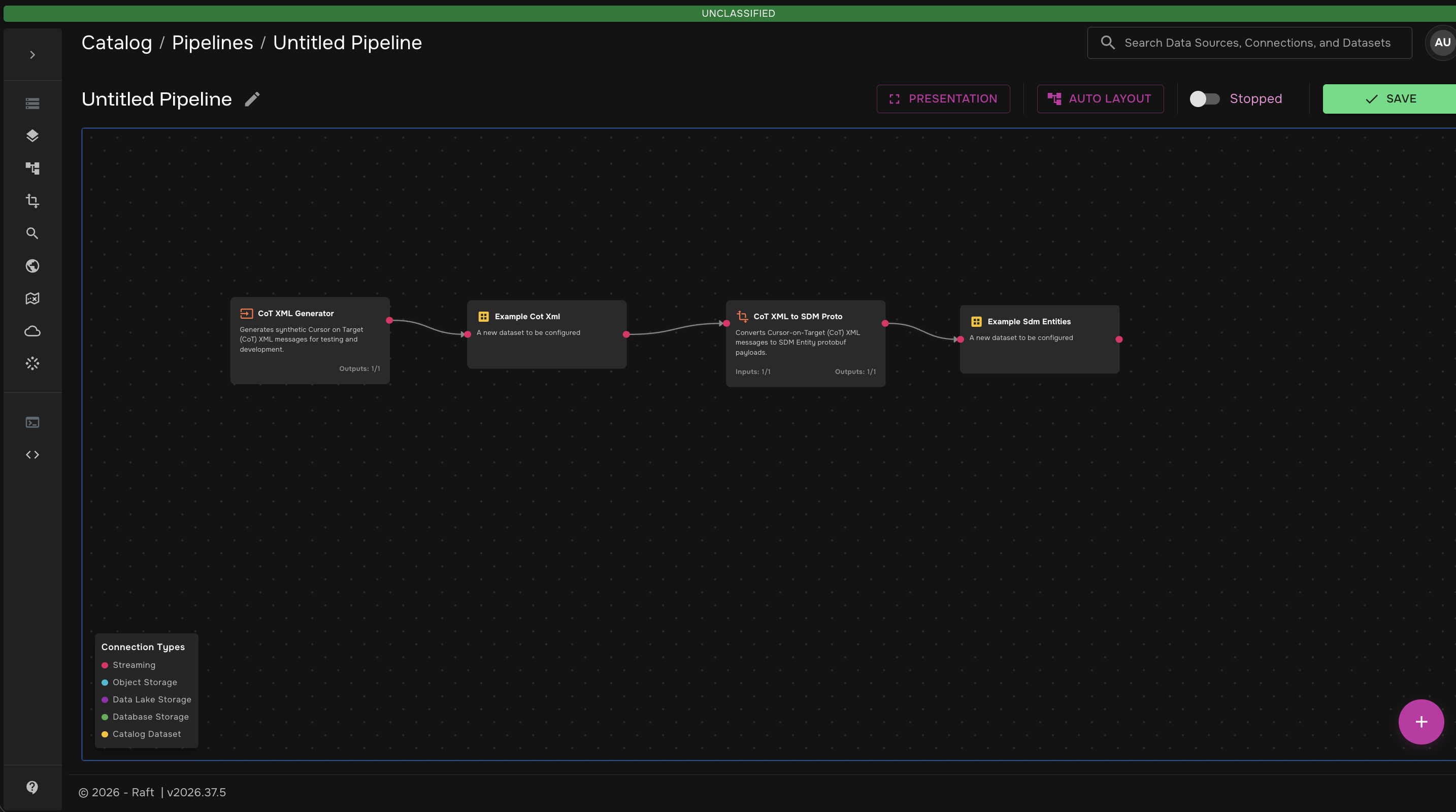Click the 'Database Storage' legend label

tap(151, 717)
